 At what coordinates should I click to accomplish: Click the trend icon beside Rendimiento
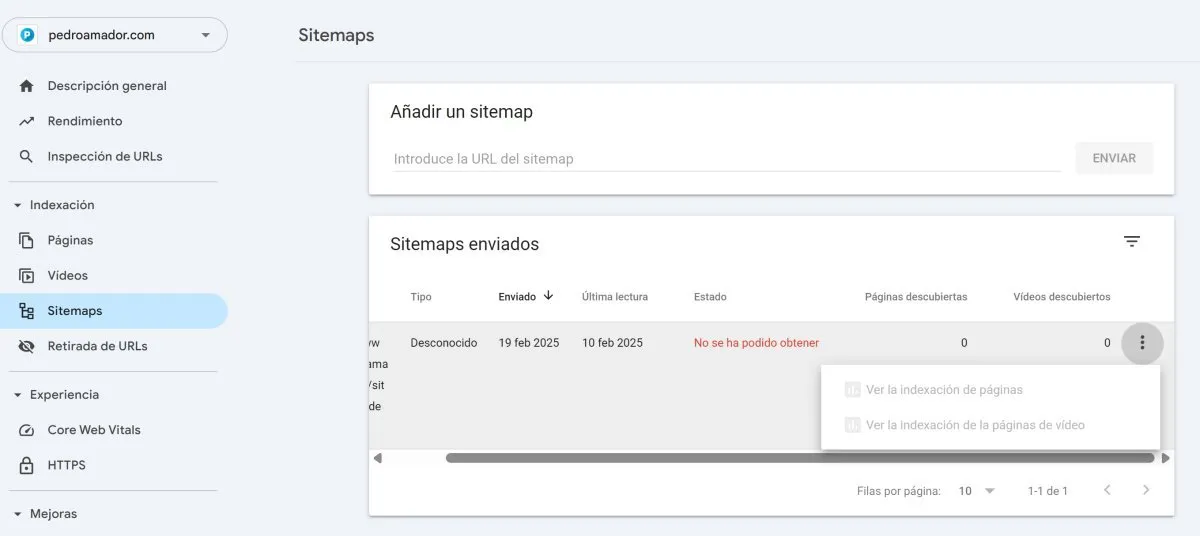(27, 121)
